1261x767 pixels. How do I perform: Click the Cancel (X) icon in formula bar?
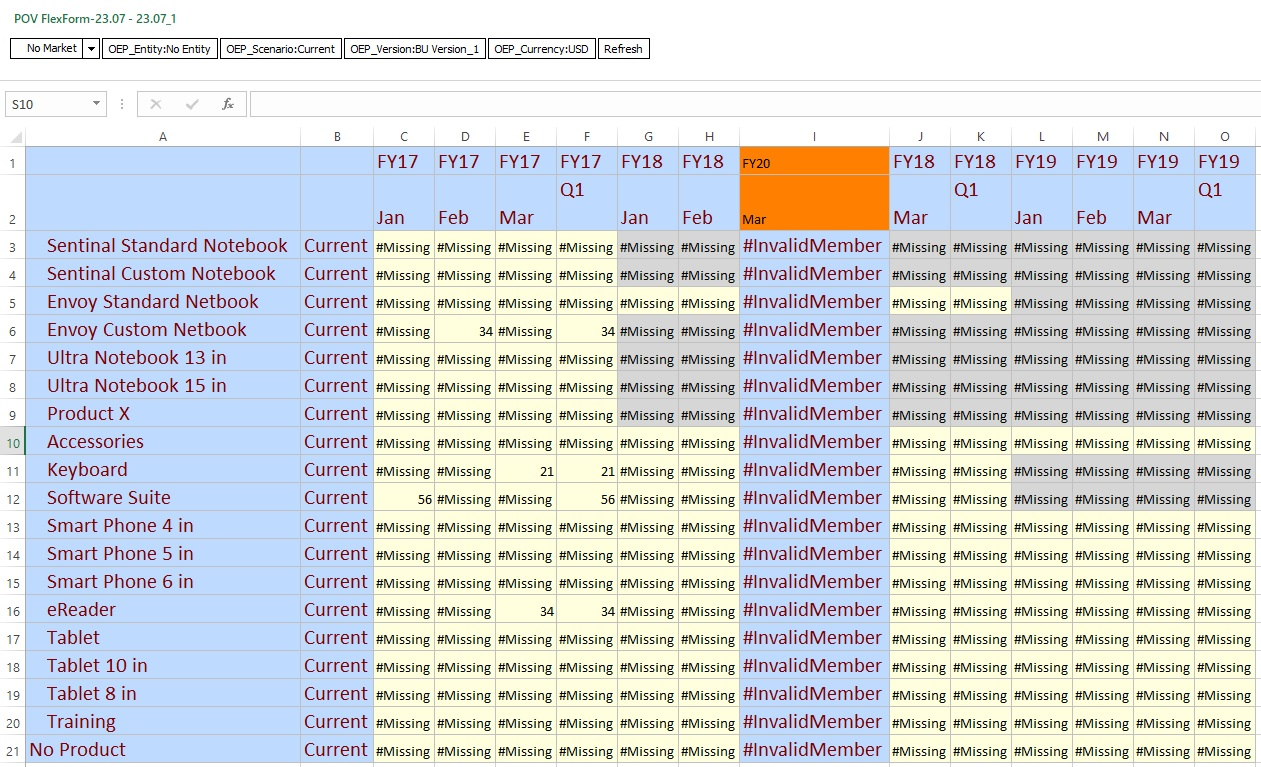(x=155, y=103)
